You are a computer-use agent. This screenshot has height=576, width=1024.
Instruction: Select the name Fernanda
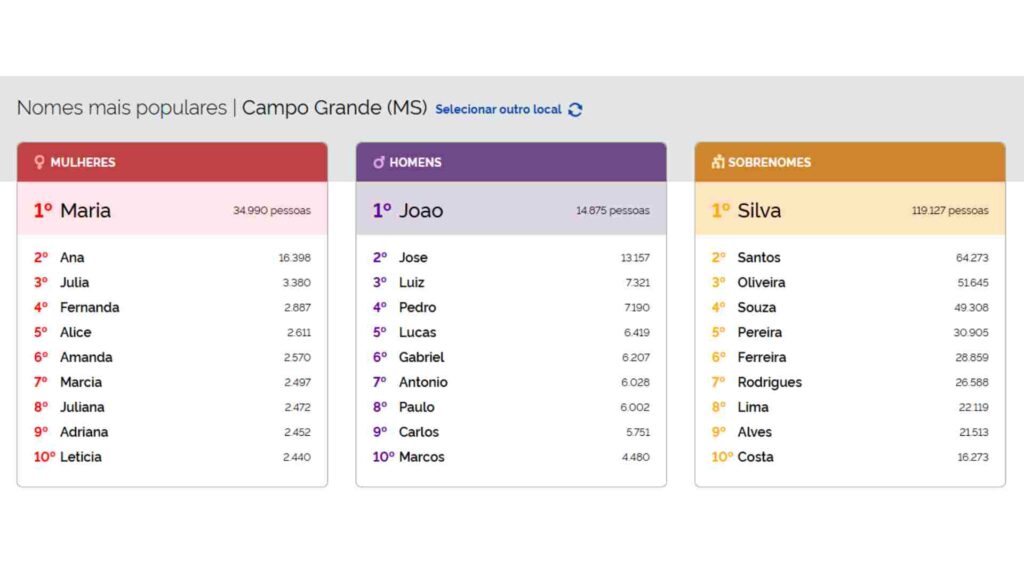(x=89, y=307)
